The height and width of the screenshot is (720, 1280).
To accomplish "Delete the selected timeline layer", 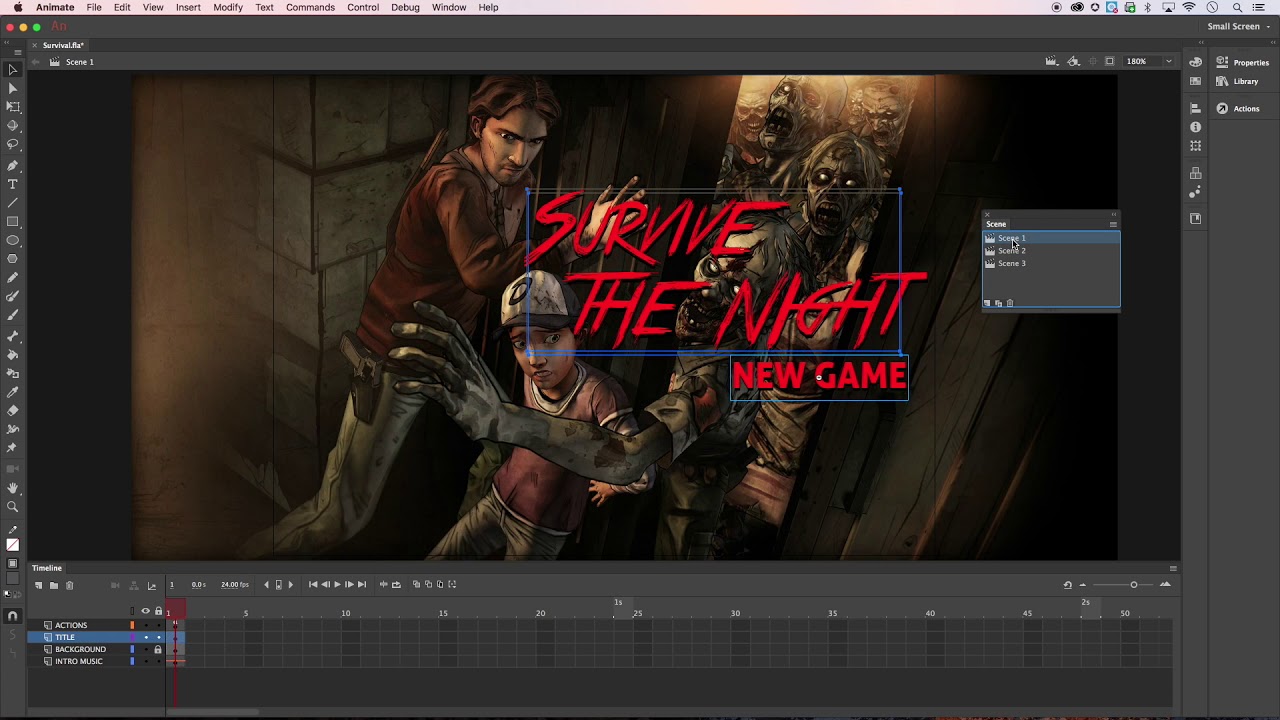I will pos(69,585).
